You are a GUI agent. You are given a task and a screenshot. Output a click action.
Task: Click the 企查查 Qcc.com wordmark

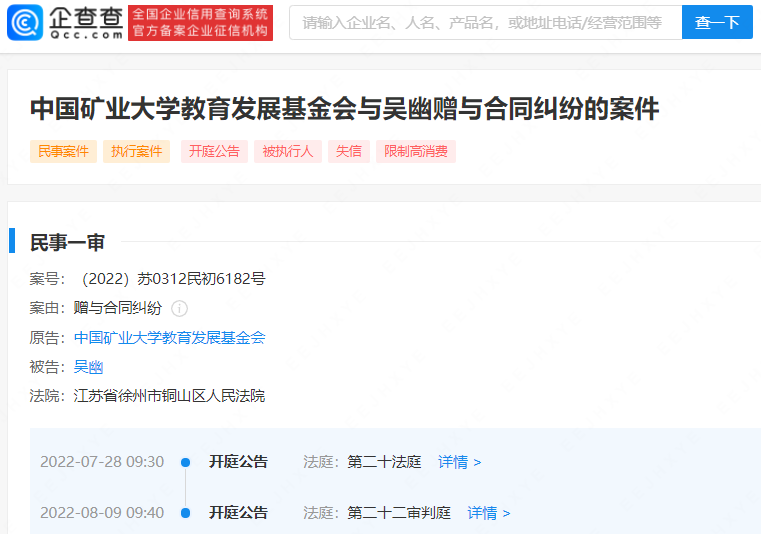[x=86, y=23]
